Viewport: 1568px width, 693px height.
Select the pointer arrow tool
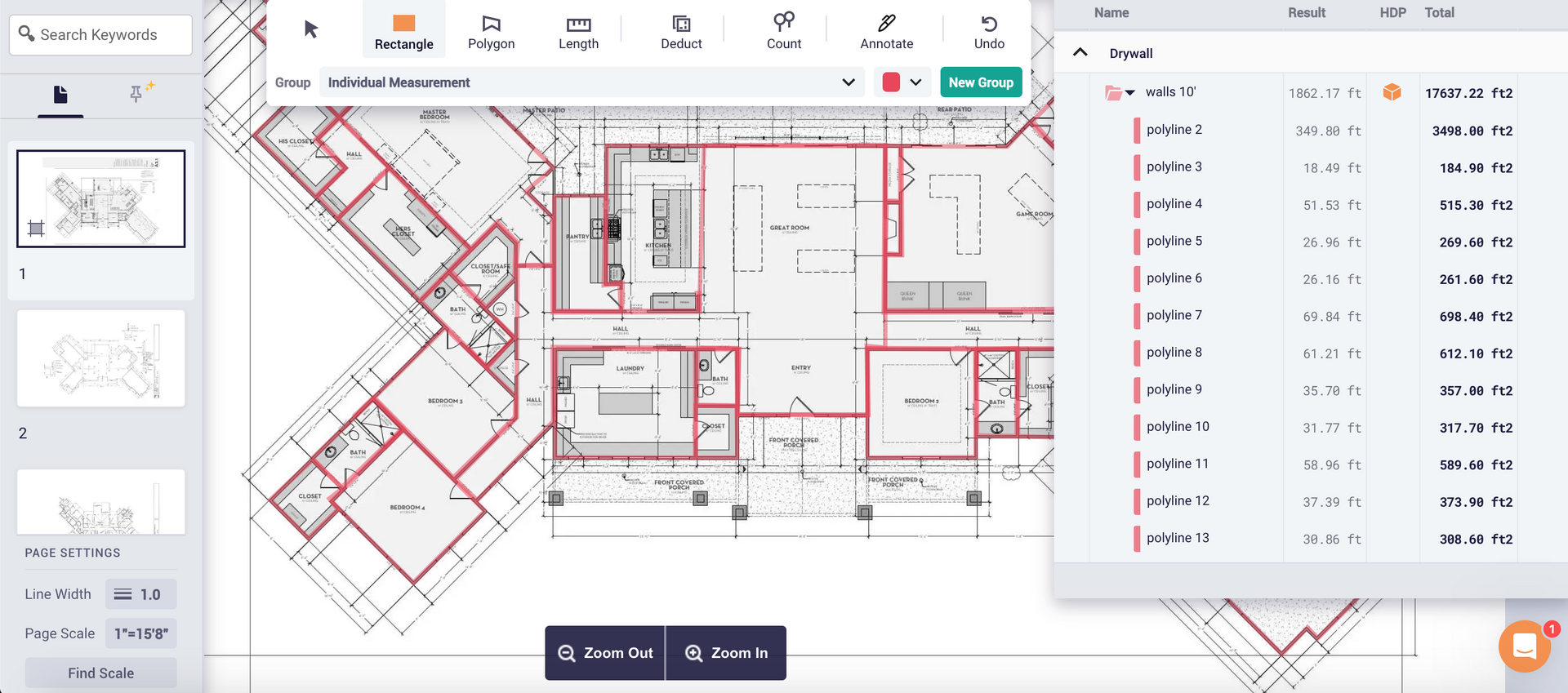(310, 29)
